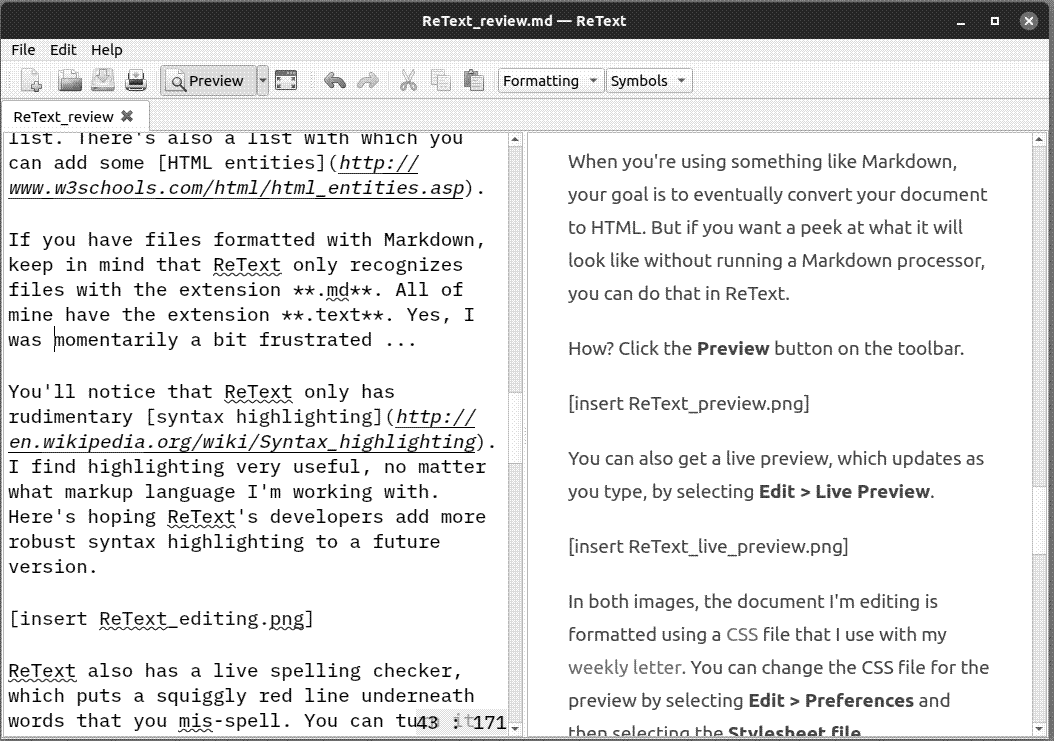Click the cursor position indicator 43 : 171

tap(460, 723)
